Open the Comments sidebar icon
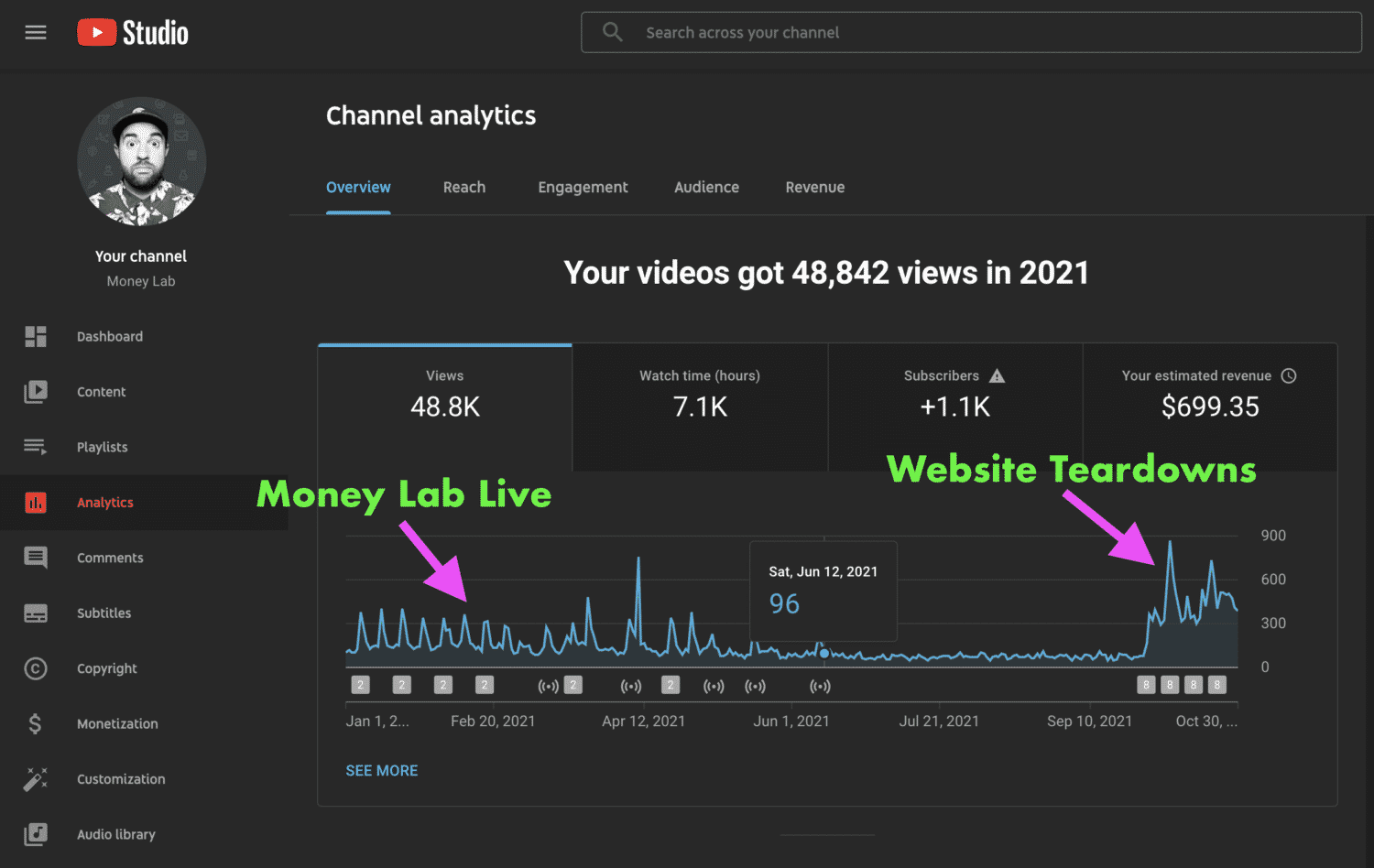1374x868 pixels. (x=36, y=558)
